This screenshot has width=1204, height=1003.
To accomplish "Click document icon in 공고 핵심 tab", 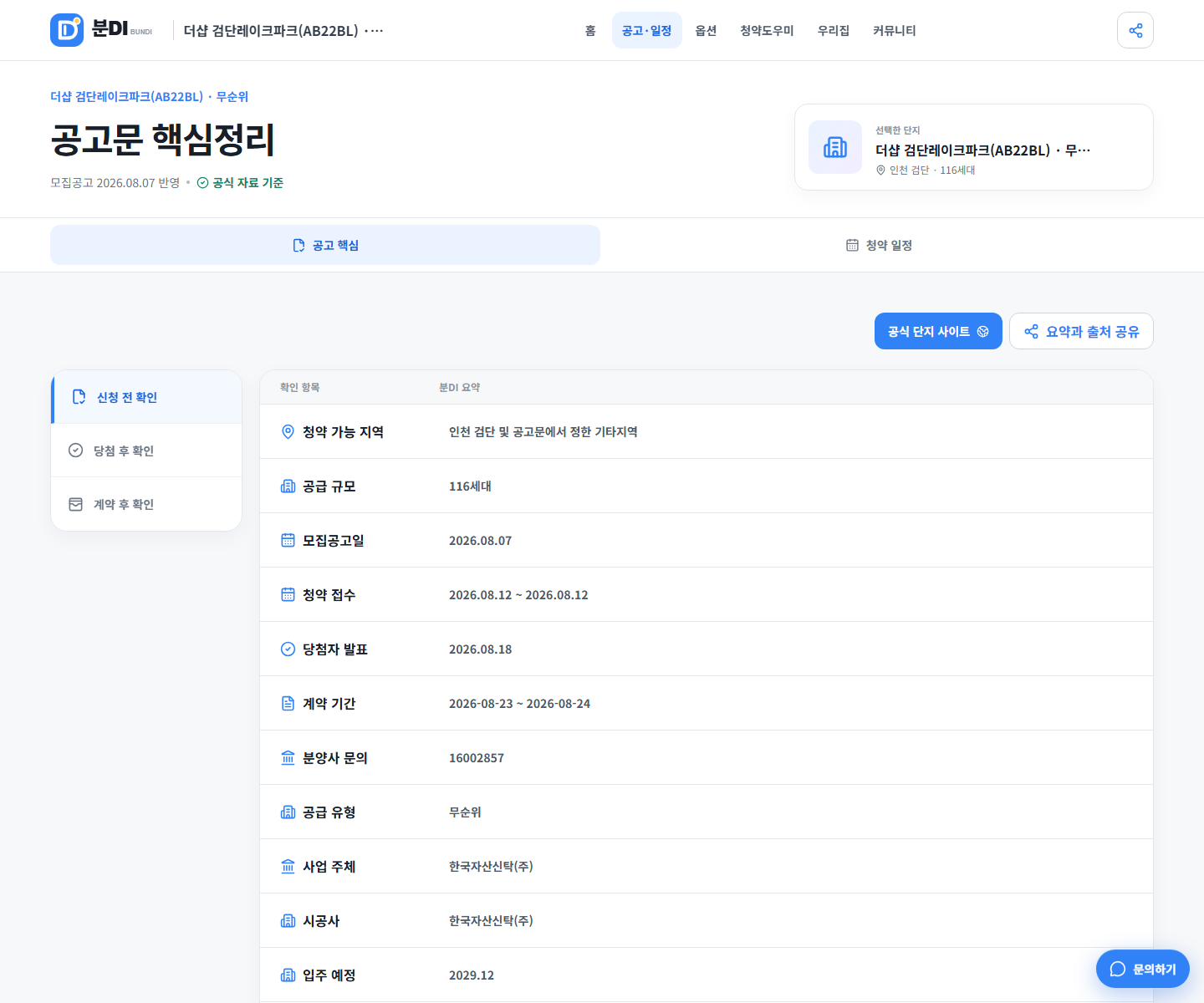I will pyautogui.click(x=298, y=245).
